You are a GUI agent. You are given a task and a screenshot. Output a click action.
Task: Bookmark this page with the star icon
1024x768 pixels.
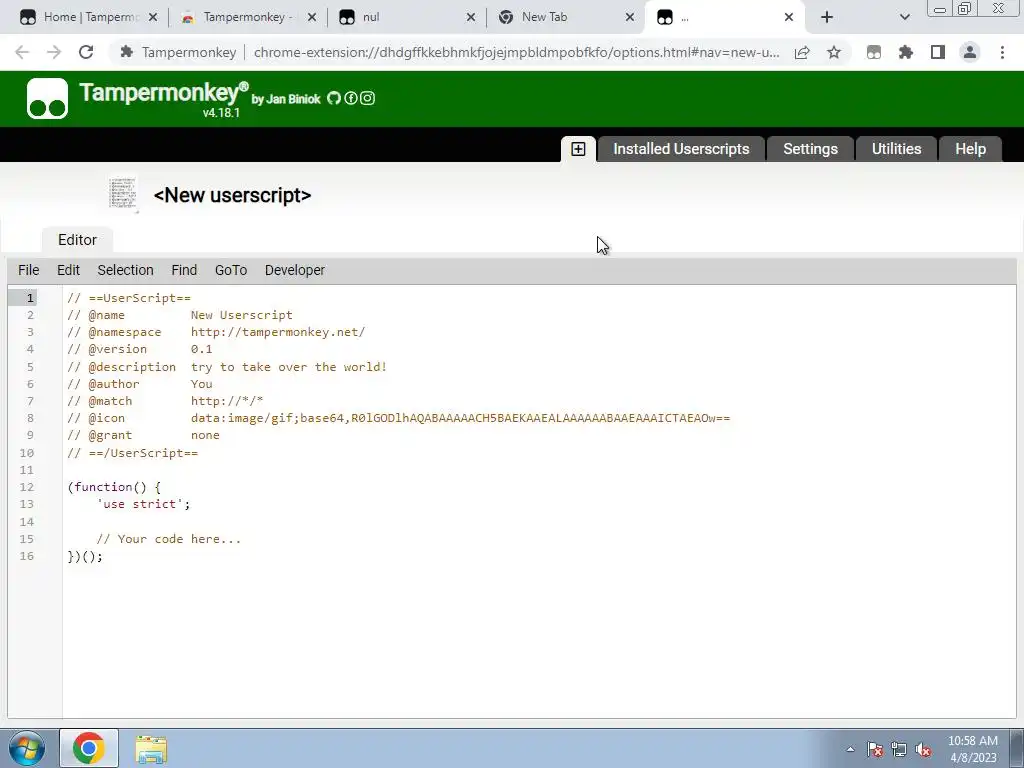pos(834,52)
